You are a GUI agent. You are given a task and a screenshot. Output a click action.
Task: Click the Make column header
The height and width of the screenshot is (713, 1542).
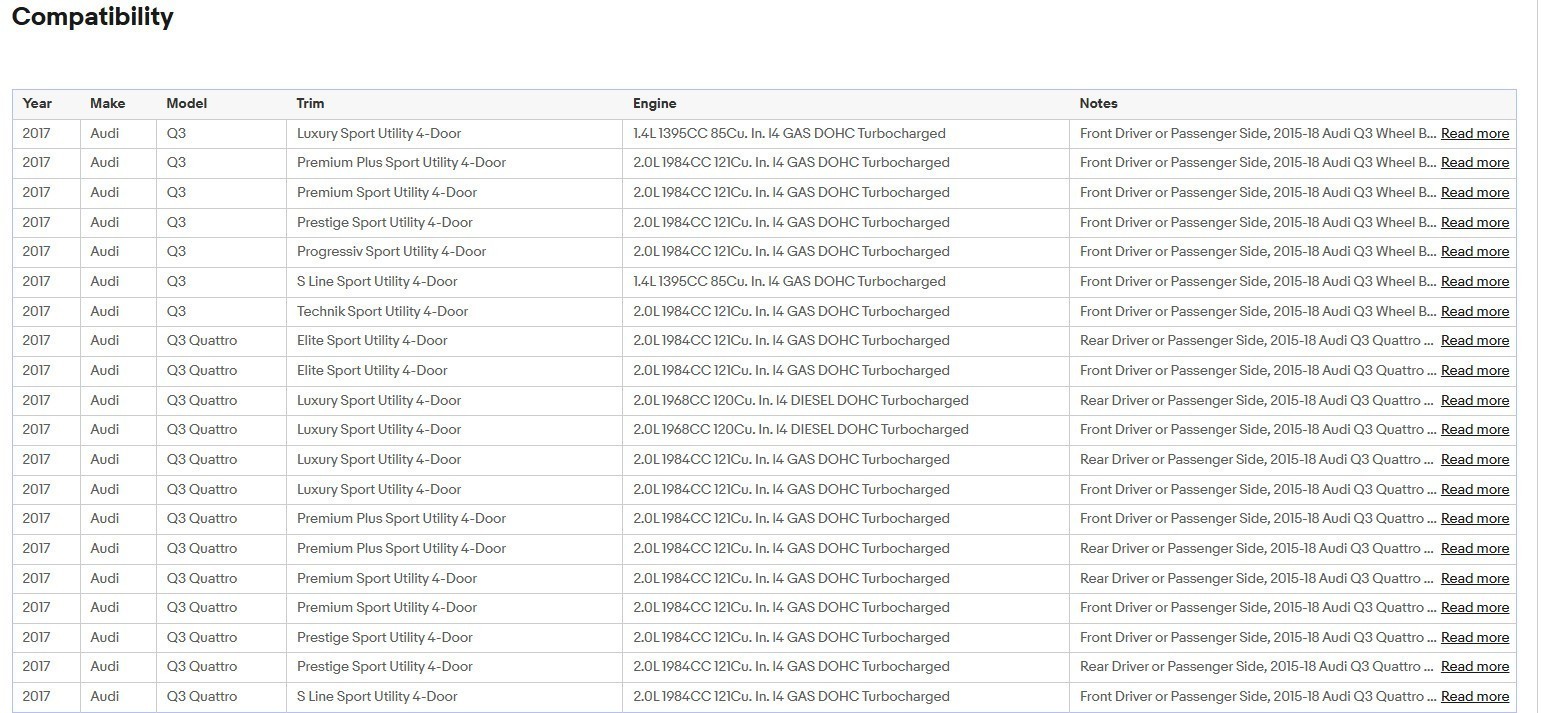(x=107, y=103)
